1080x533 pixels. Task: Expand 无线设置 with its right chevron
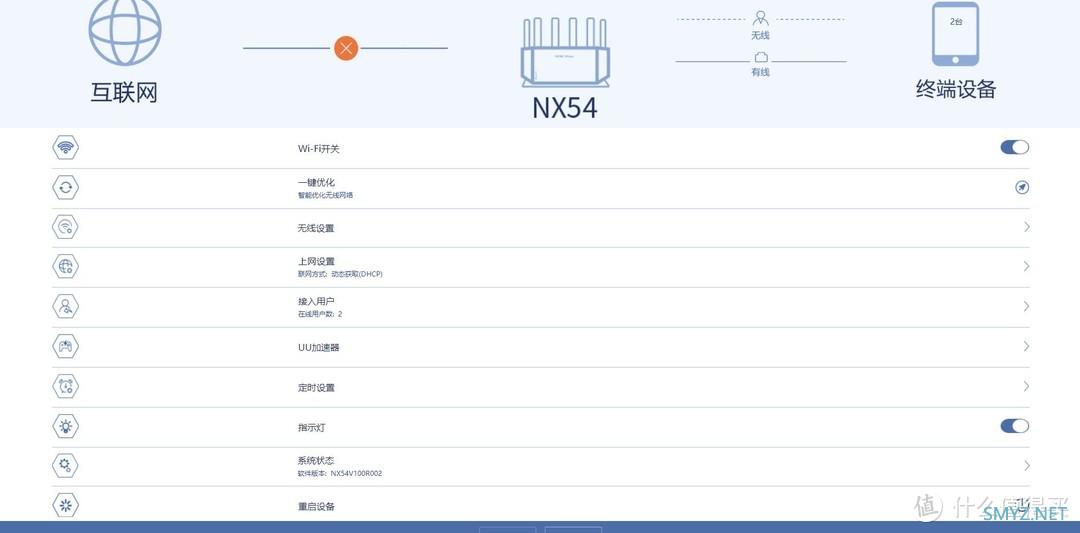[1026, 227]
